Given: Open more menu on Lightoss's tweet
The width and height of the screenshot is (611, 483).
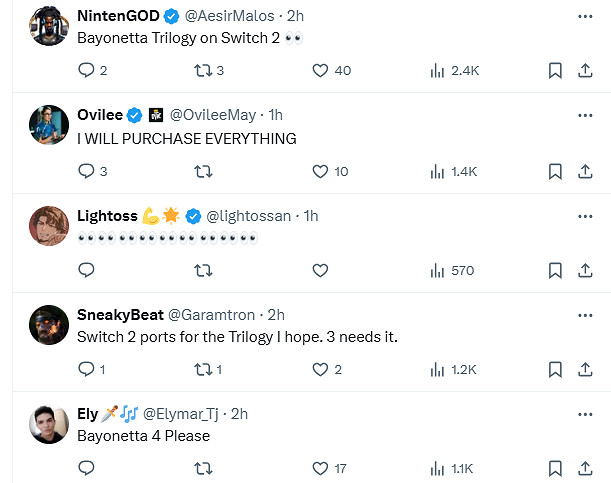Looking at the screenshot, I should click(585, 215).
